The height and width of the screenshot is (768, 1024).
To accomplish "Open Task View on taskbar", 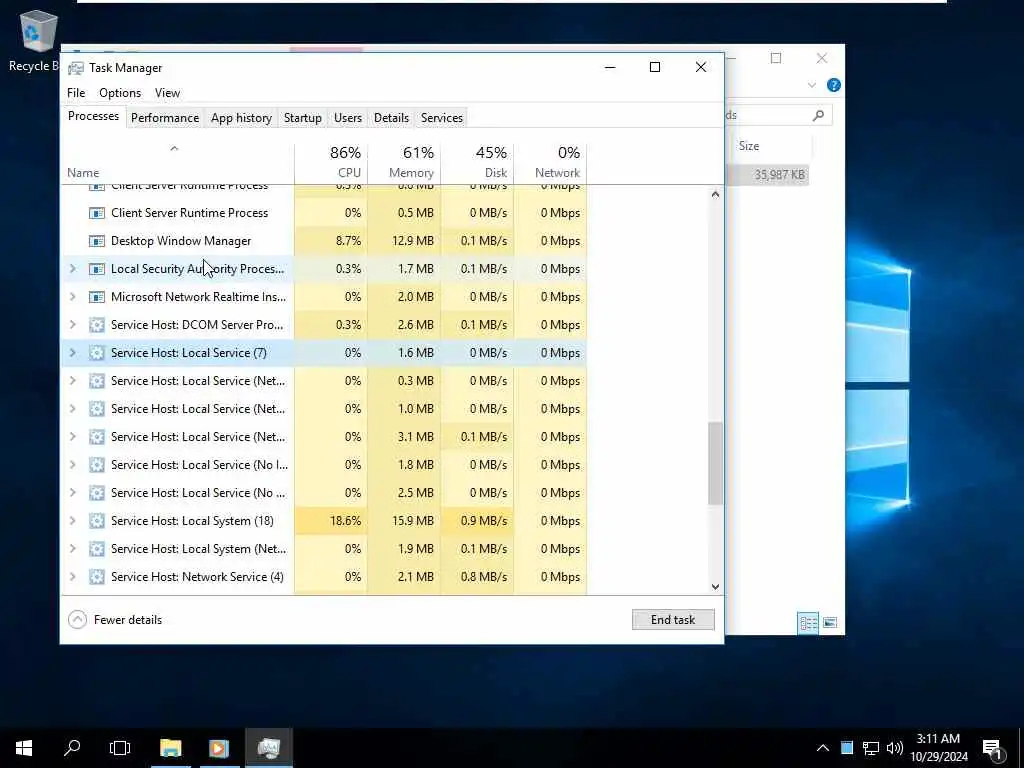I will [x=120, y=748].
